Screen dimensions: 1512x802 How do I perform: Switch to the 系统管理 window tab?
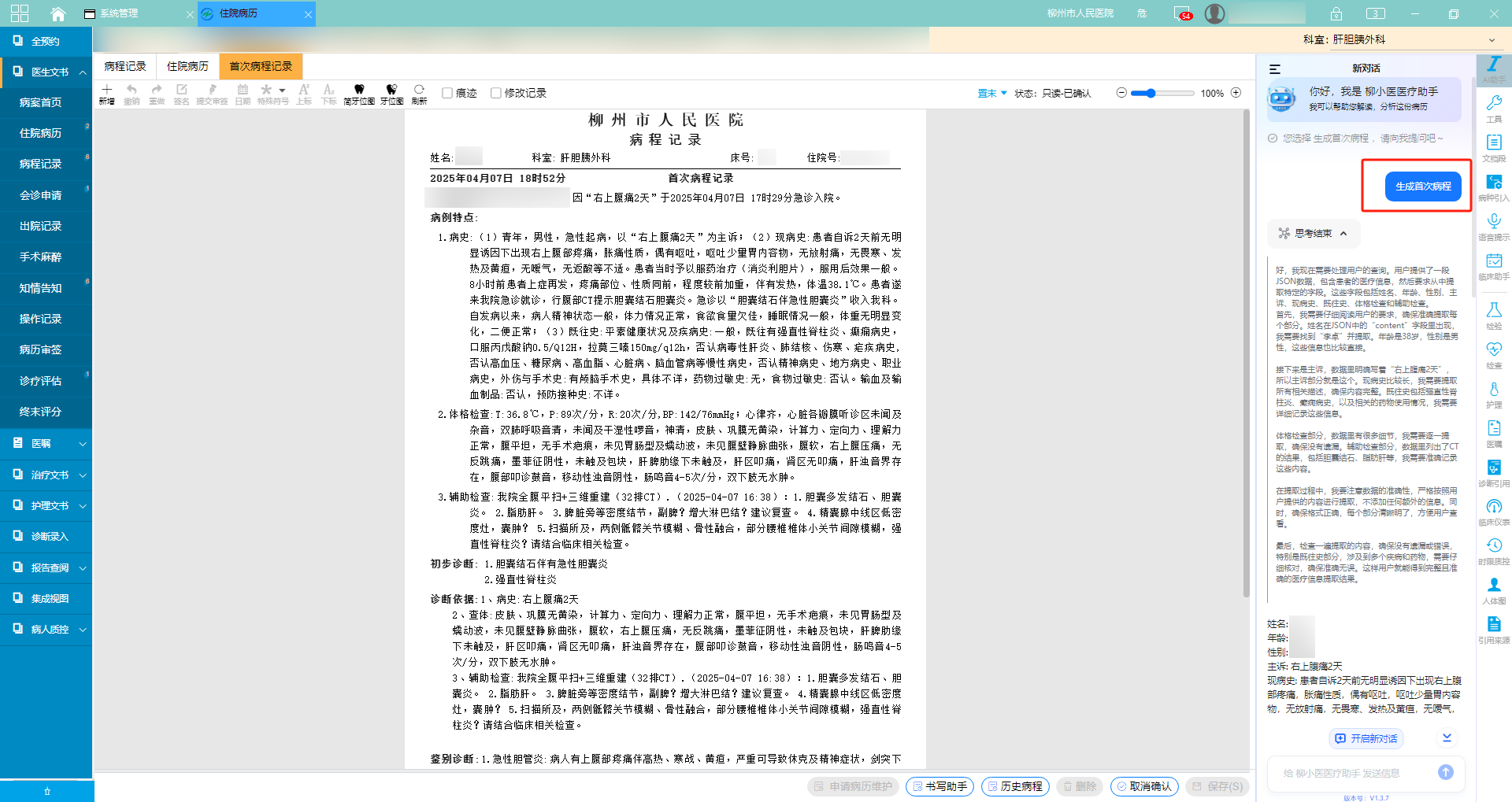138,13
